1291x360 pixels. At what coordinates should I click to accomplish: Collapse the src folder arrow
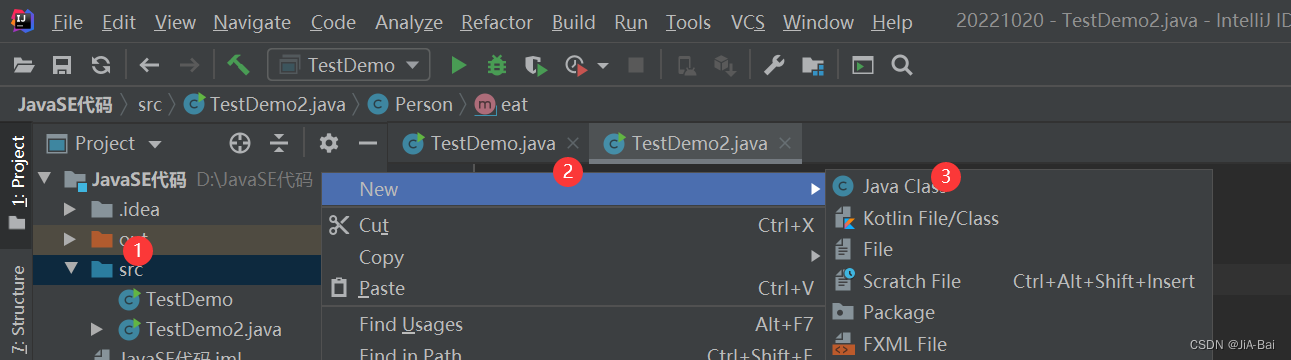(x=70, y=269)
